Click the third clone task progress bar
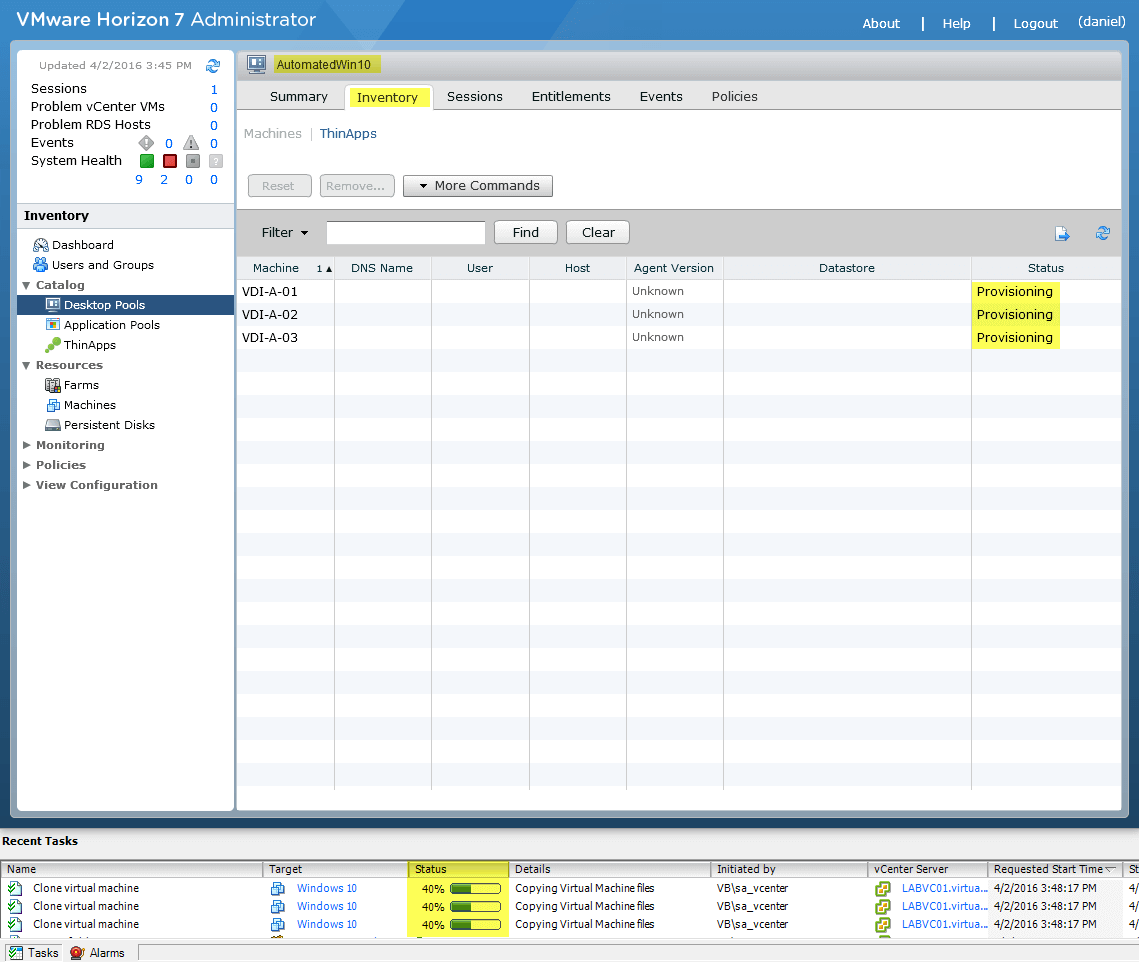The width and height of the screenshot is (1139, 962). click(476, 925)
